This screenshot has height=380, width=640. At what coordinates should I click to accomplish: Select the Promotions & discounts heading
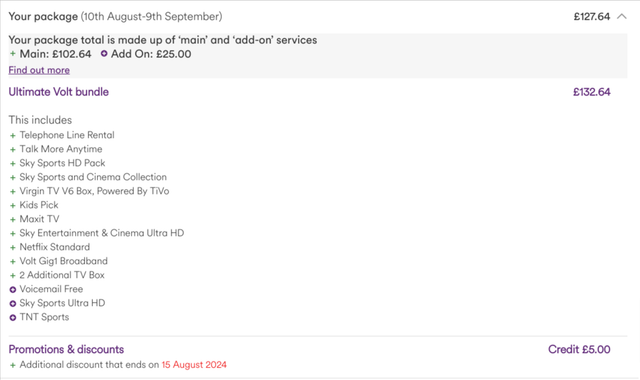[66, 349]
